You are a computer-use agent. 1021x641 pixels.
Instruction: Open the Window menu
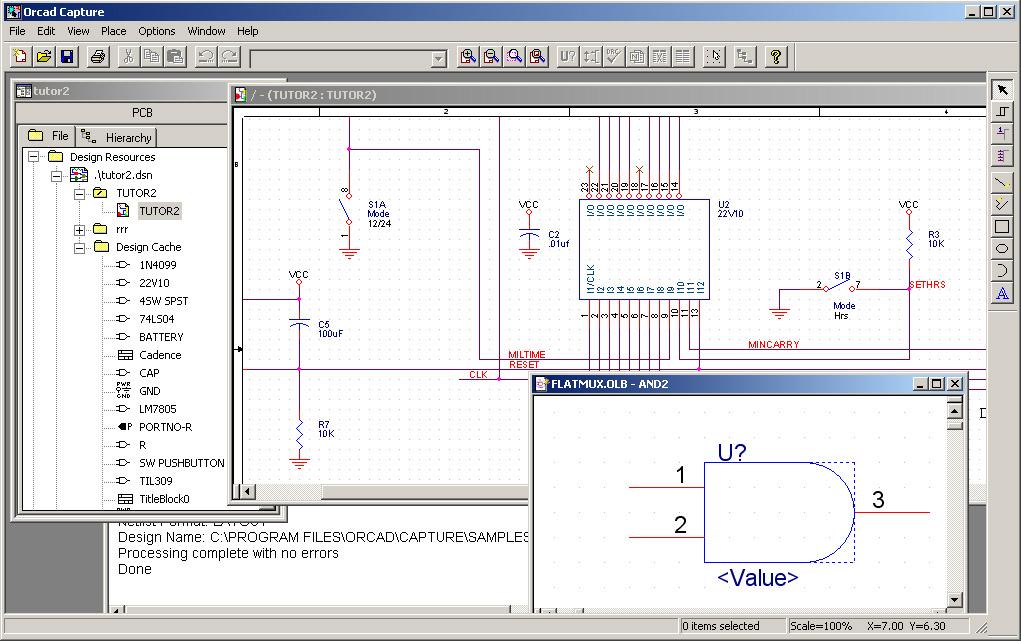pyautogui.click(x=206, y=31)
